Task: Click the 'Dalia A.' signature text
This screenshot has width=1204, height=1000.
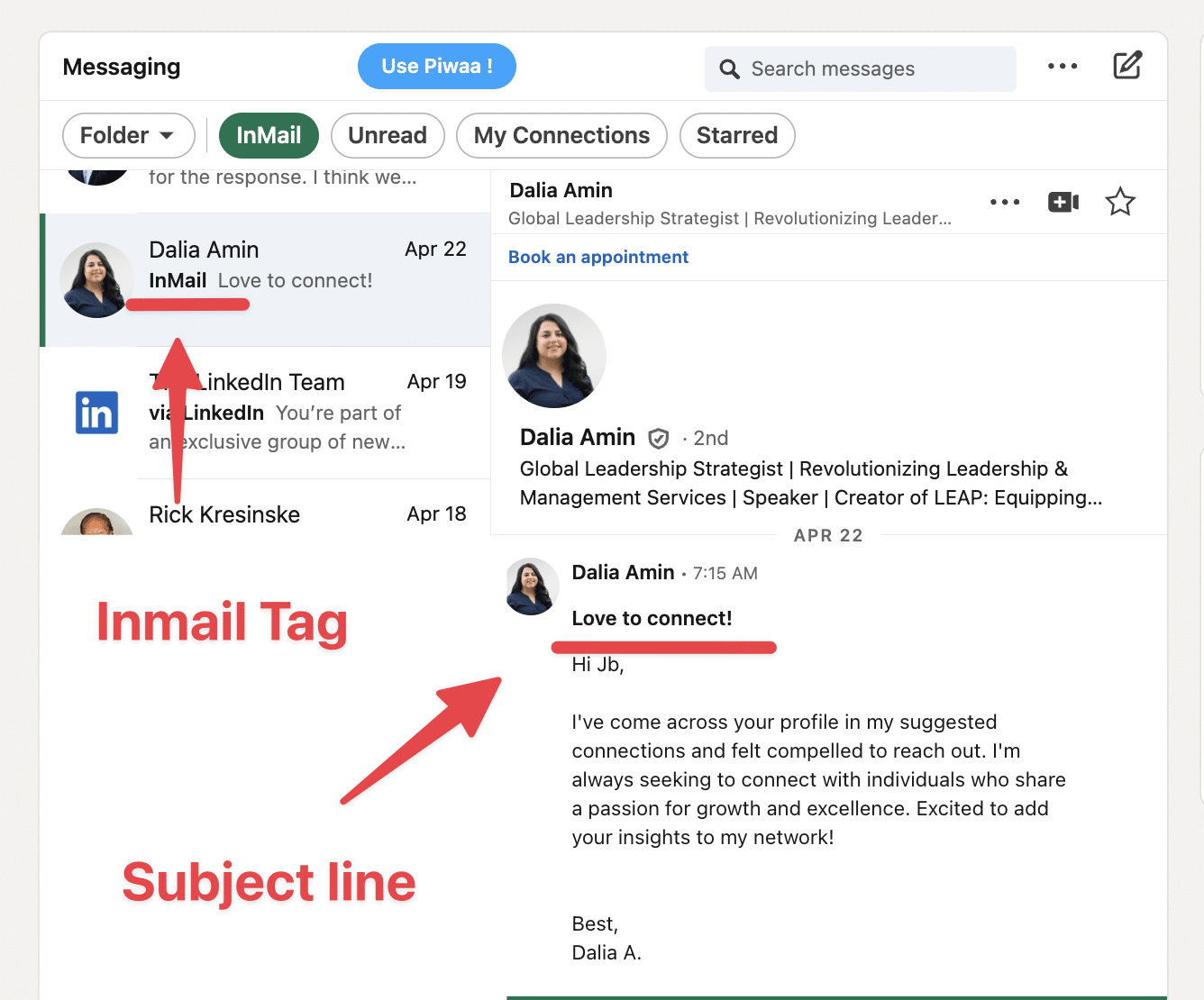Action: (x=607, y=953)
